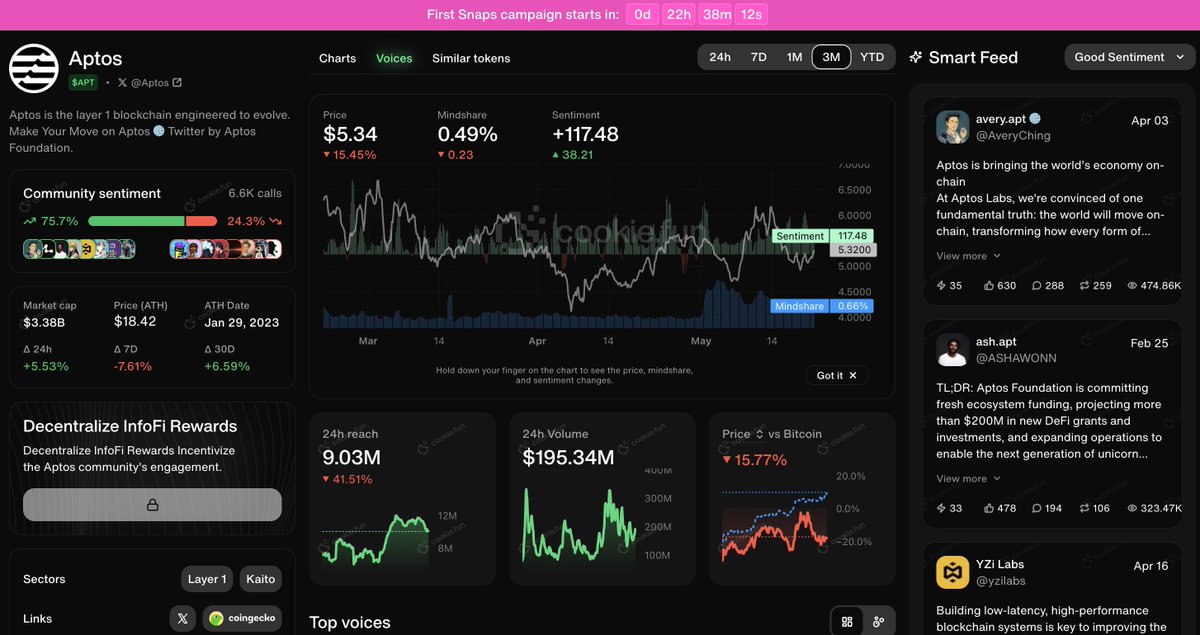Select the 24h time range
This screenshot has height=635, width=1200.
pos(720,57)
